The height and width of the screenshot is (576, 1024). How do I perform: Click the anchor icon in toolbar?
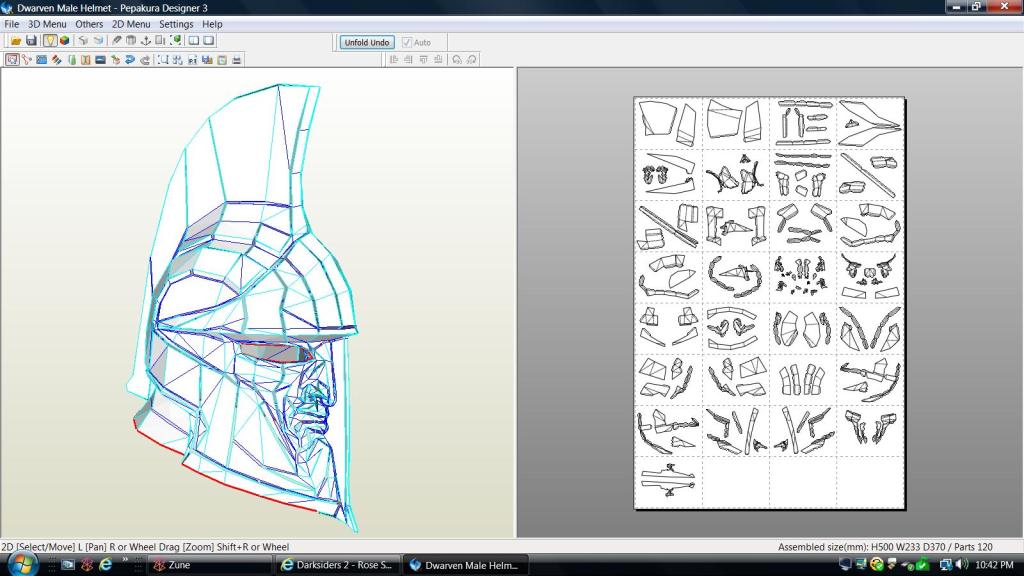pyautogui.click(x=145, y=41)
